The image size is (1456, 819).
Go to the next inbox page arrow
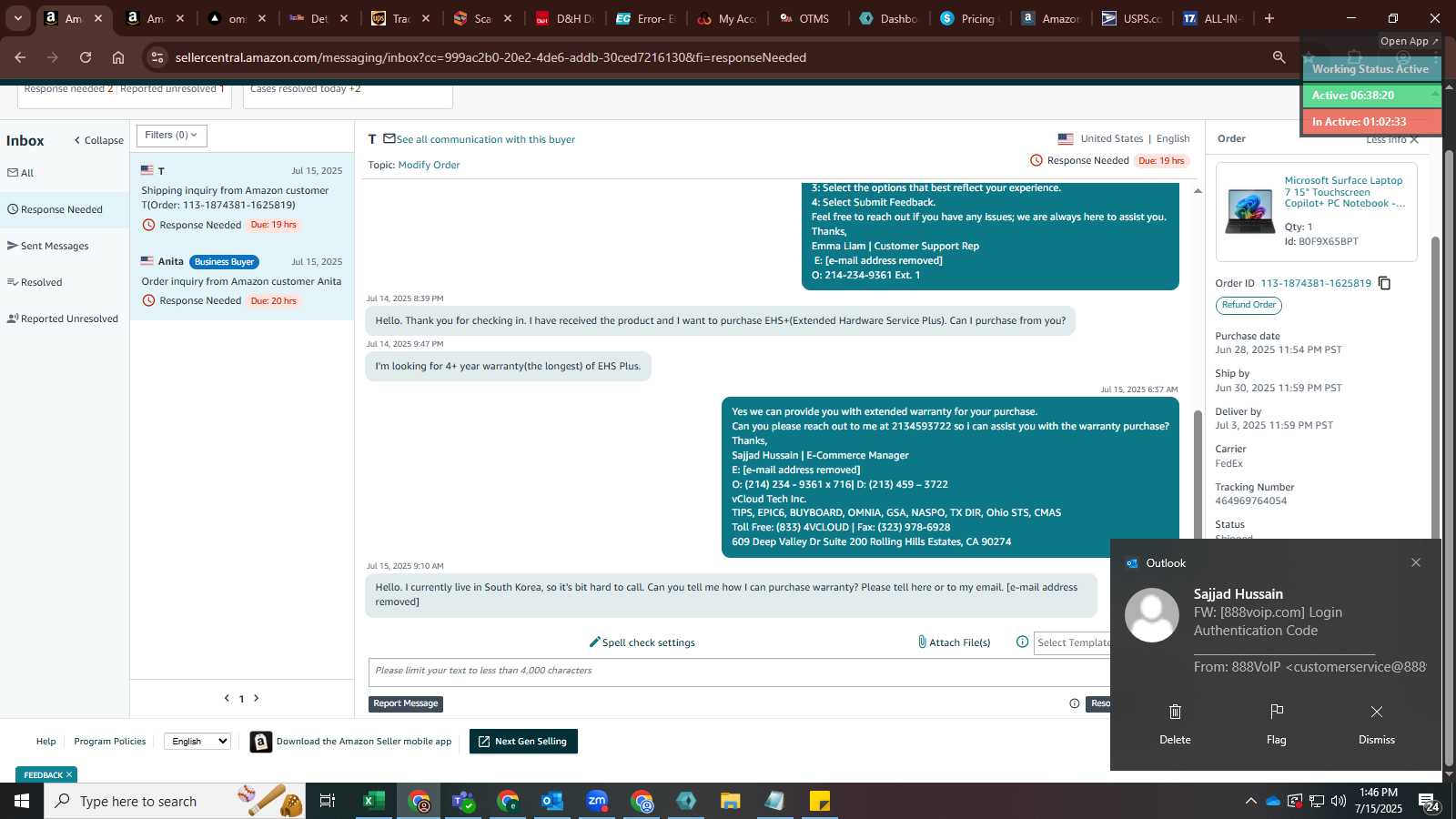[x=257, y=698]
